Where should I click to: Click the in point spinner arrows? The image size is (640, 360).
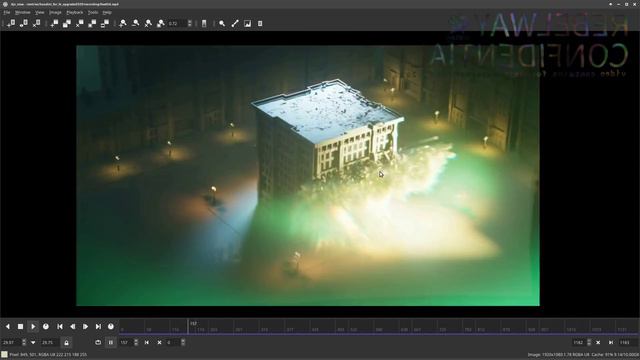[183, 342]
